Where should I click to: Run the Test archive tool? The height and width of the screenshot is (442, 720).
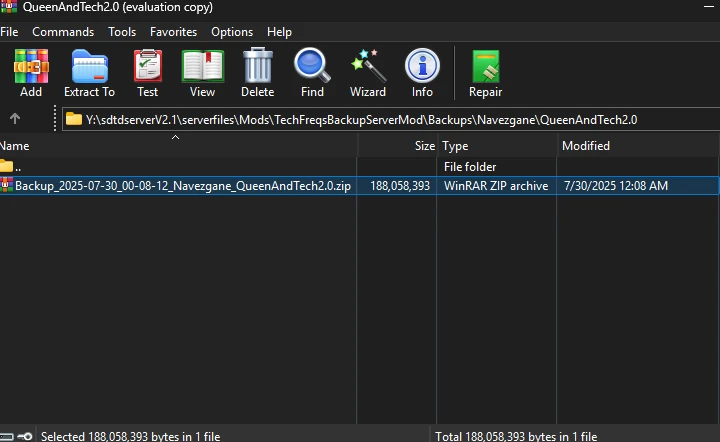tap(147, 67)
